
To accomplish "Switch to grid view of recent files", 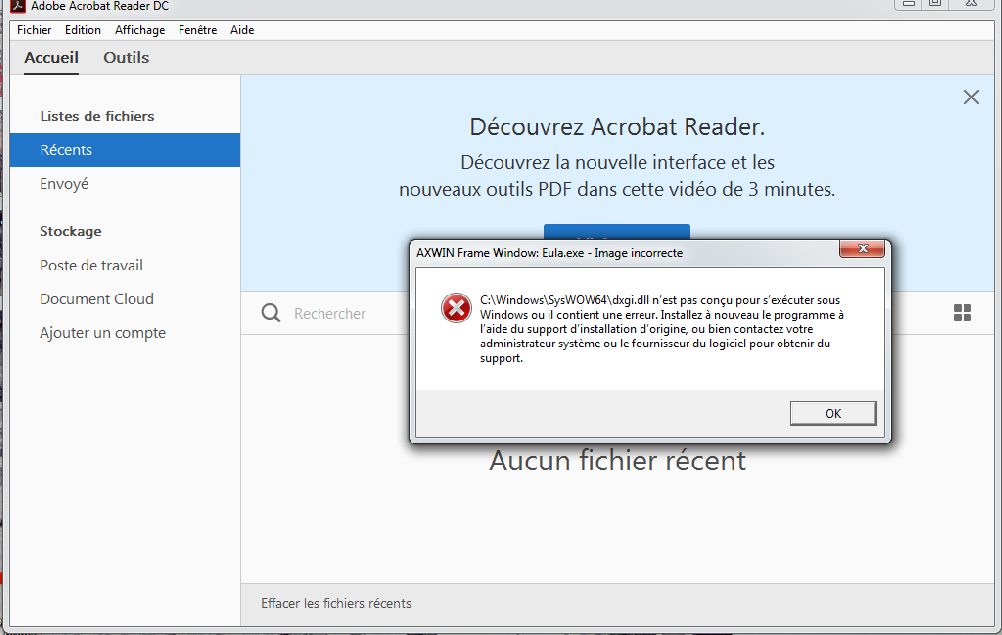I will pos(962,313).
